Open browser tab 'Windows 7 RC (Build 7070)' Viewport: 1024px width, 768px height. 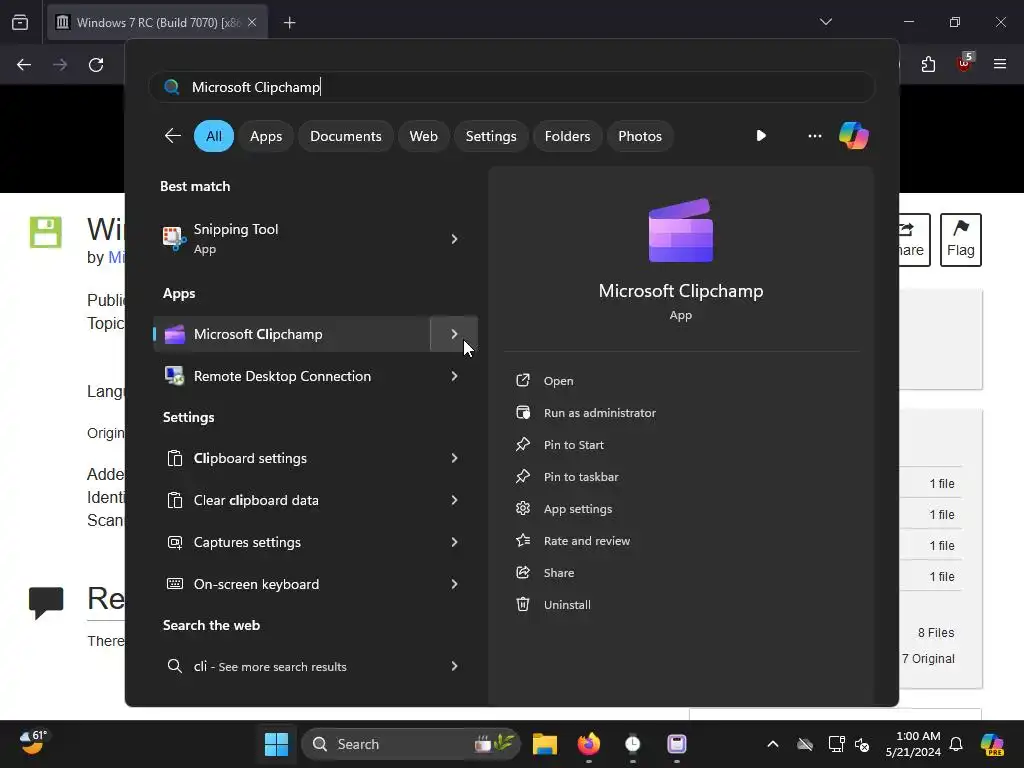pos(157,23)
